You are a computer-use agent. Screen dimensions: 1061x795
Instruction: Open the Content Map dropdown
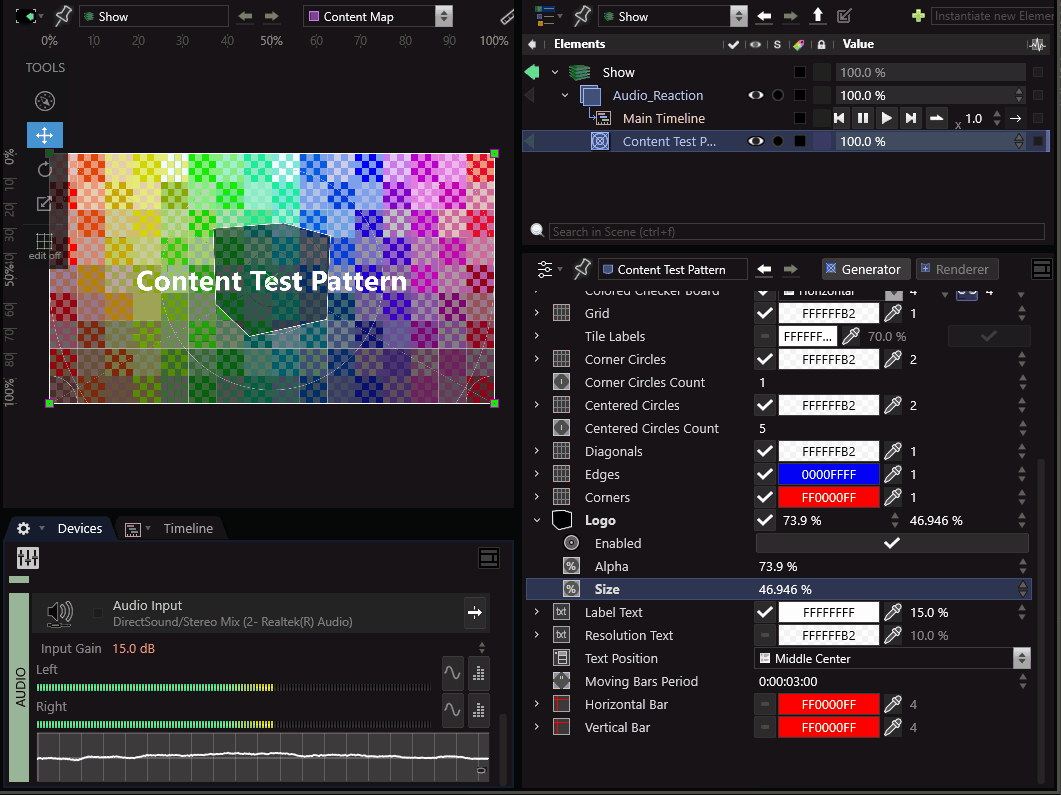444,16
